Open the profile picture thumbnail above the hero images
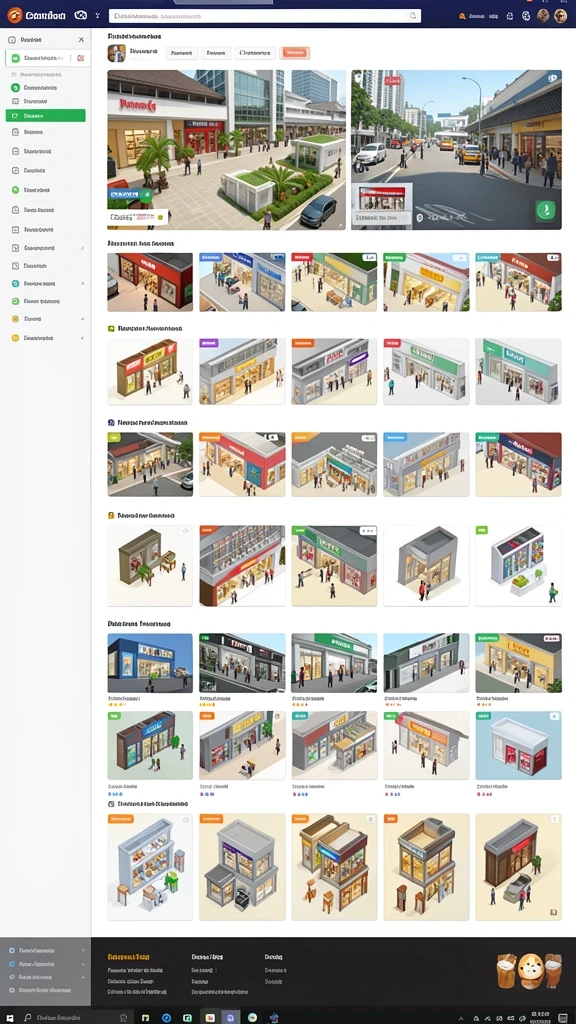This screenshot has height=1024, width=576. [x=116, y=53]
